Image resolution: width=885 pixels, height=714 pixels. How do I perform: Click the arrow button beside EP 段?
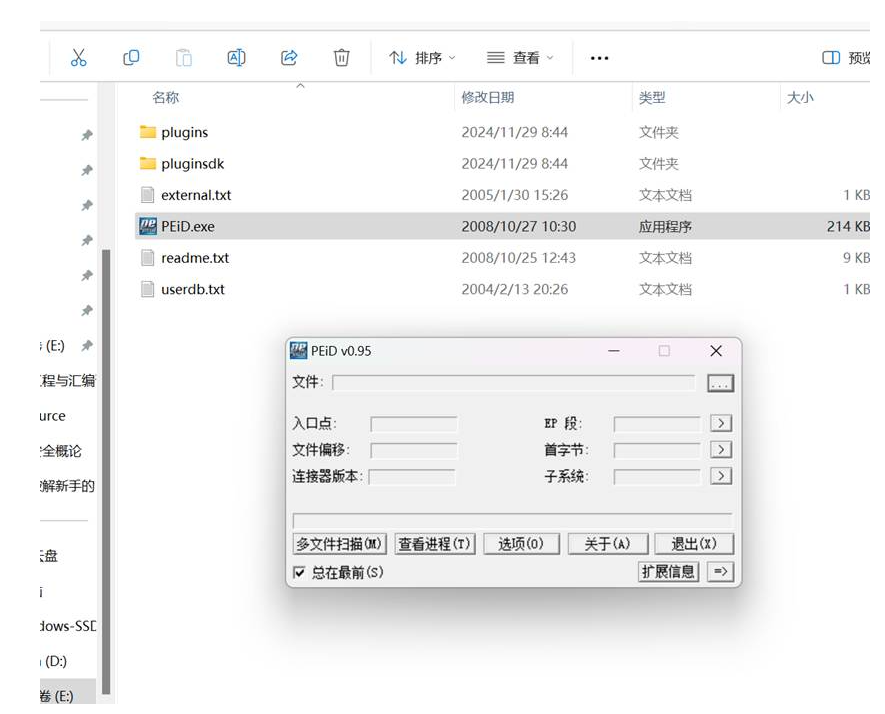point(721,423)
